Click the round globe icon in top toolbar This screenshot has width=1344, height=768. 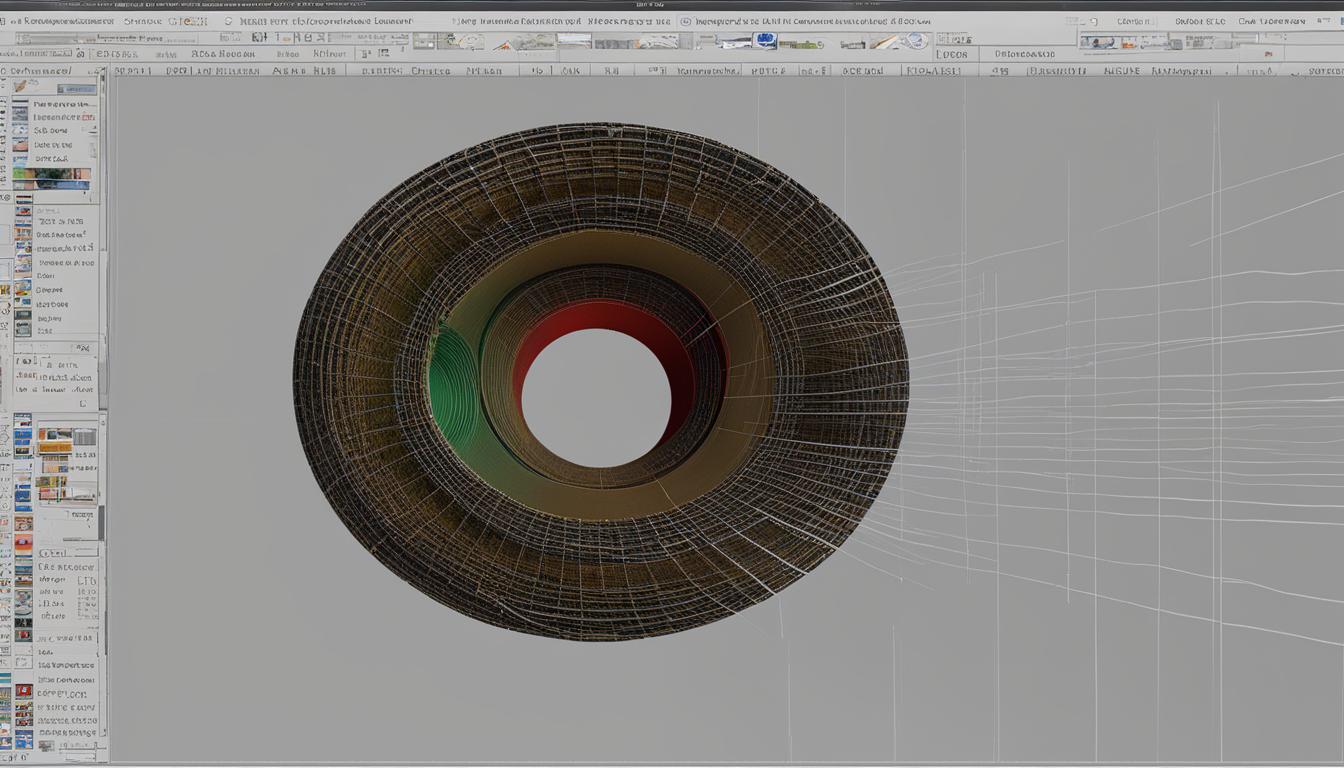[x=915, y=41]
